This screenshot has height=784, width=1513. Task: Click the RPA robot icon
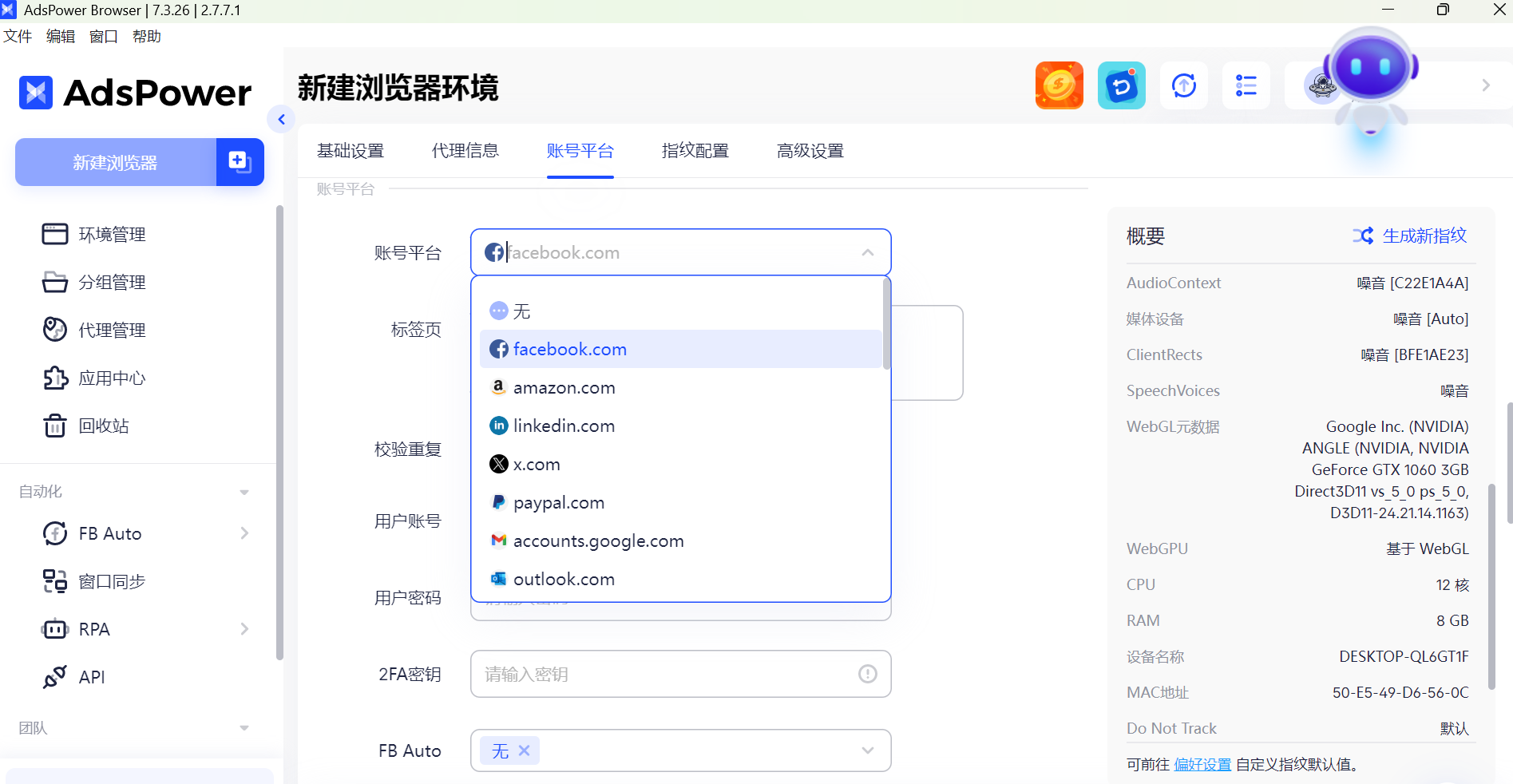[x=55, y=629]
